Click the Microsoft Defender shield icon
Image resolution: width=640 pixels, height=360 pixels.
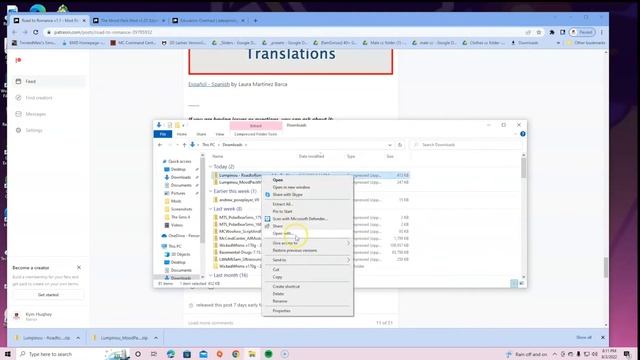coord(268,219)
